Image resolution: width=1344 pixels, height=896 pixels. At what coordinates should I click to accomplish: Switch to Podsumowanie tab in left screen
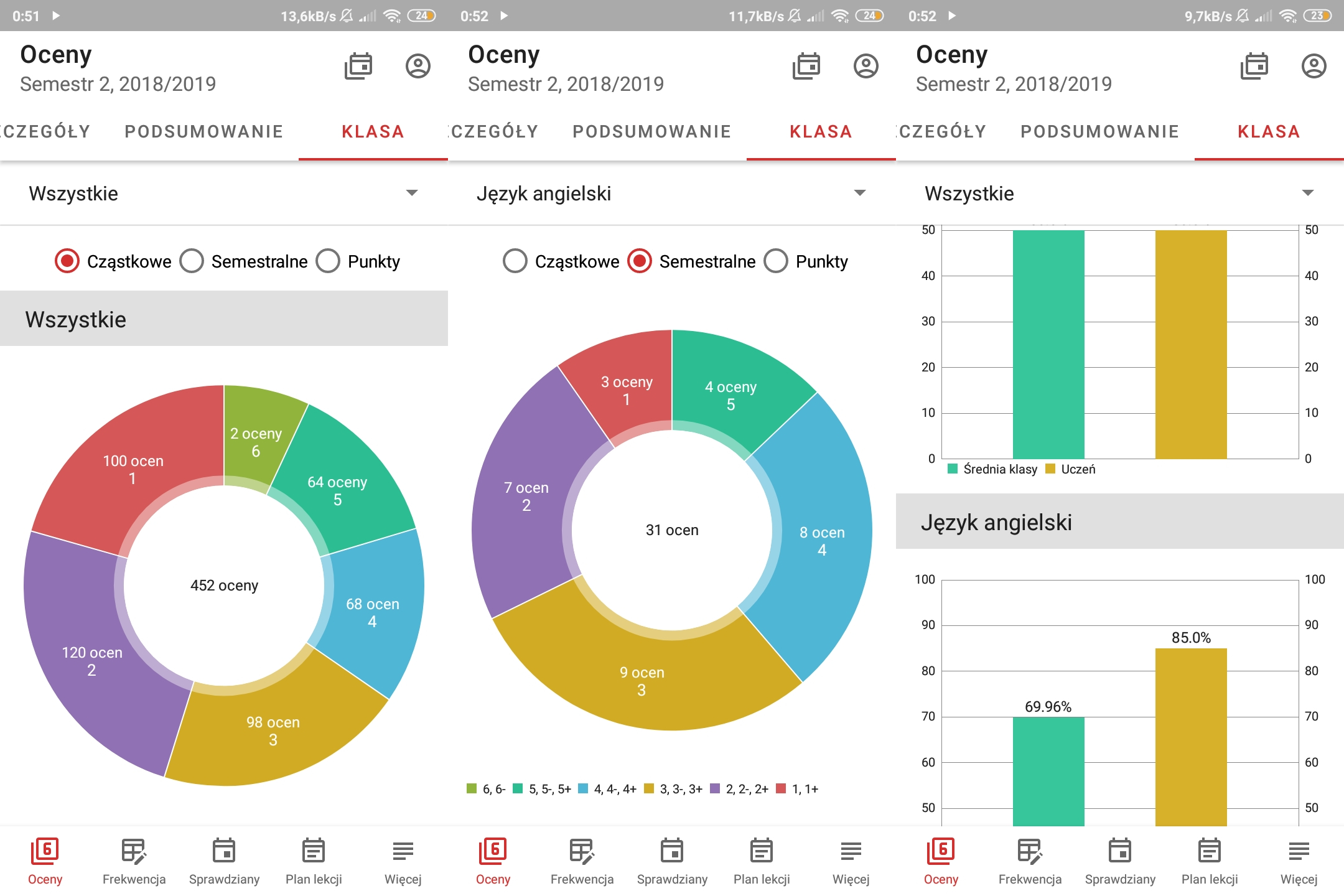(x=203, y=132)
